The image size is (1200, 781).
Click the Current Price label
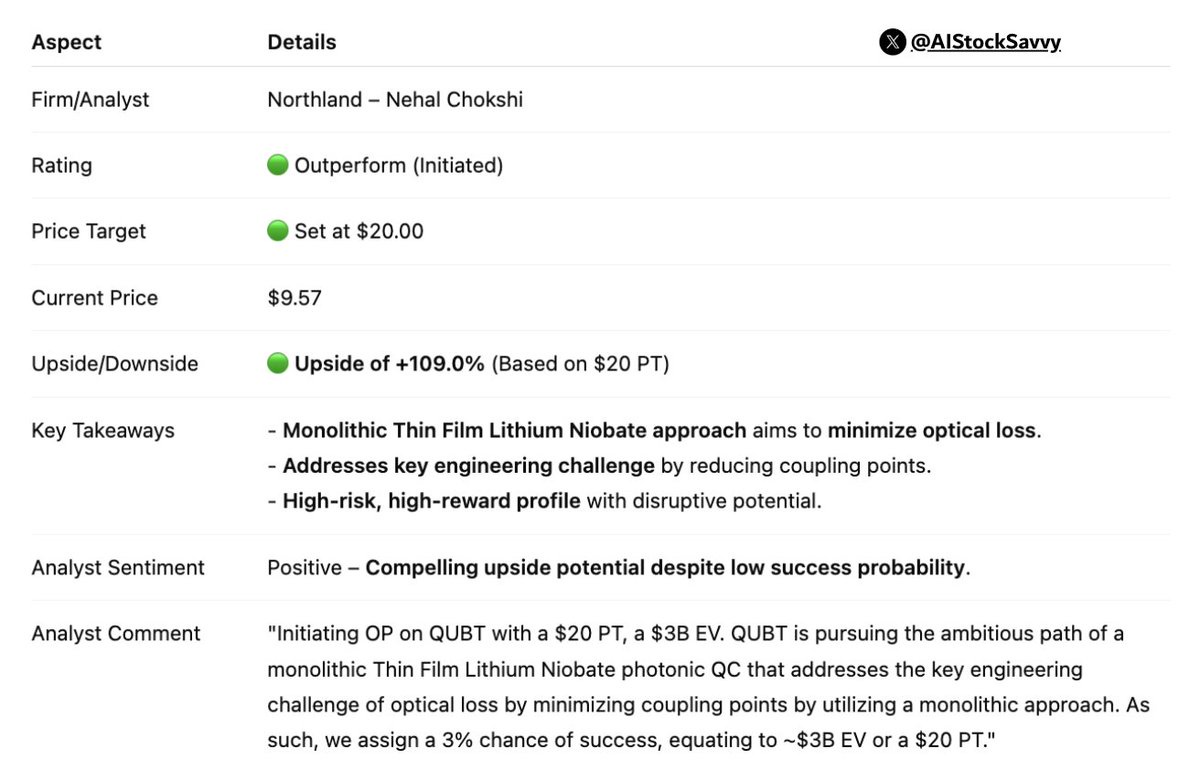pyautogui.click(x=94, y=298)
